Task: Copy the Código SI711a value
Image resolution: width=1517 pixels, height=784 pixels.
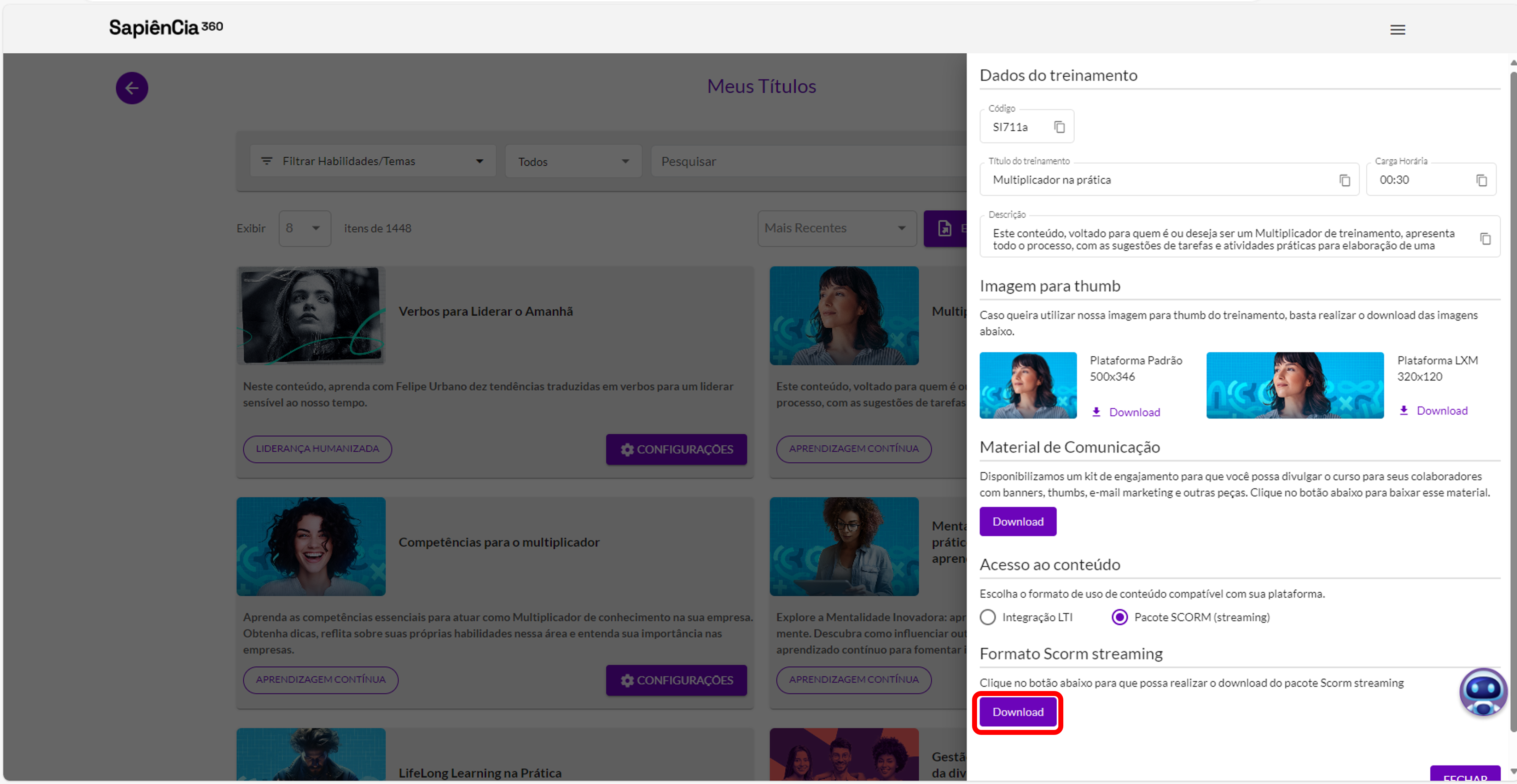Action: (1059, 127)
